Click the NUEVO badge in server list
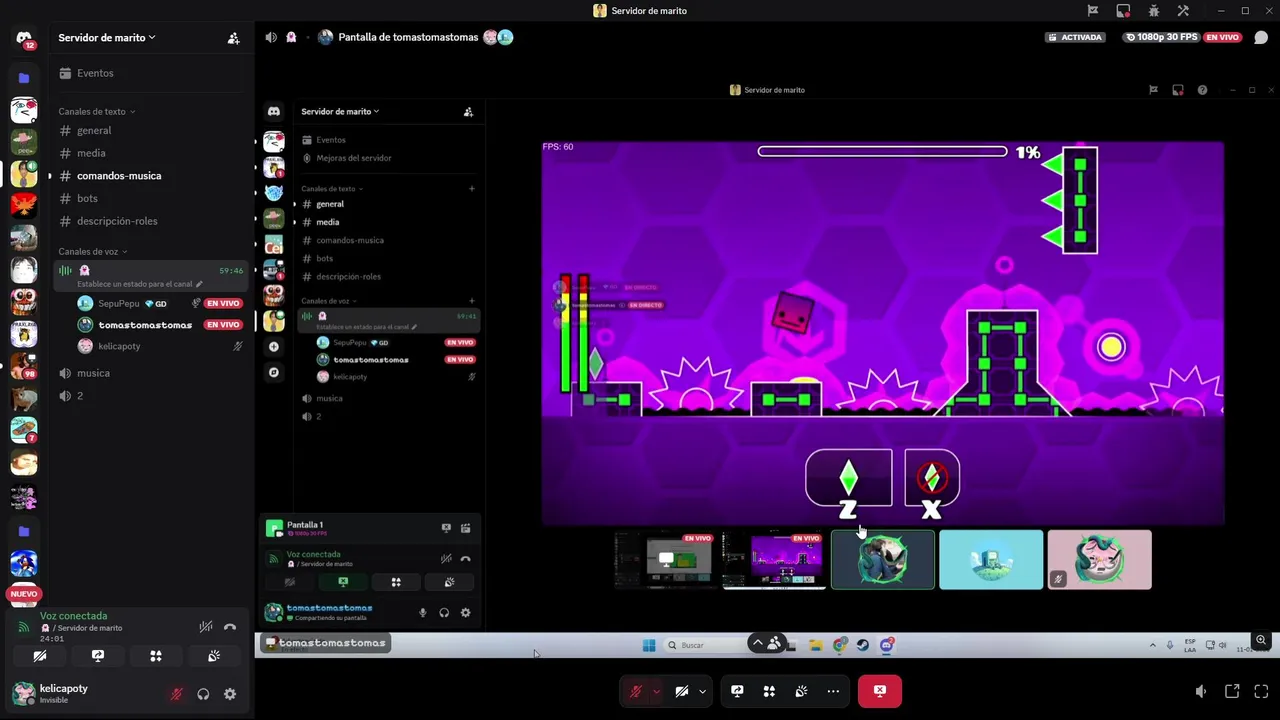 [24, 594]
